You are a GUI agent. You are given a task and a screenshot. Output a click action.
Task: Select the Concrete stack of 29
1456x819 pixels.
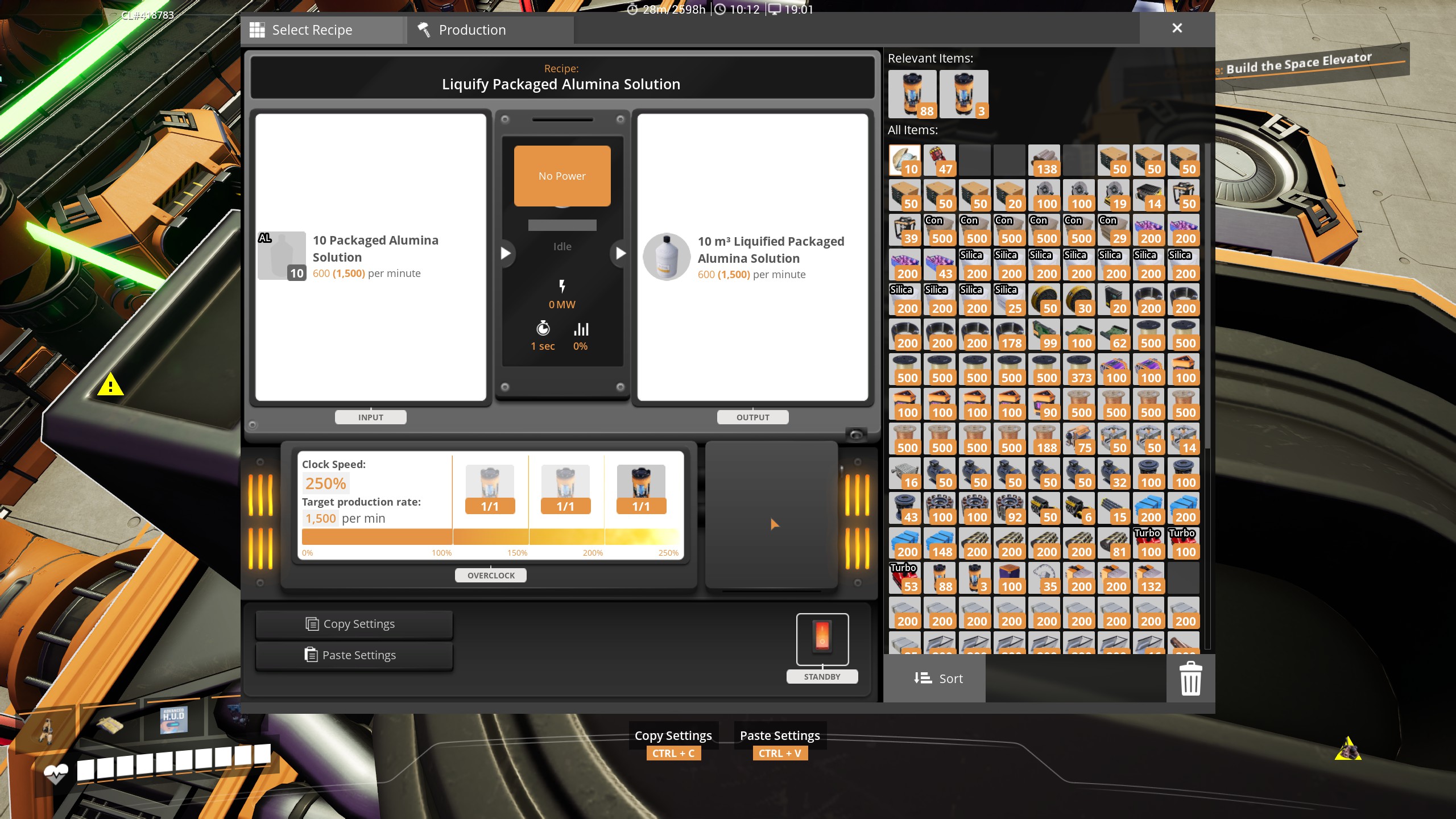[1114, 230]
